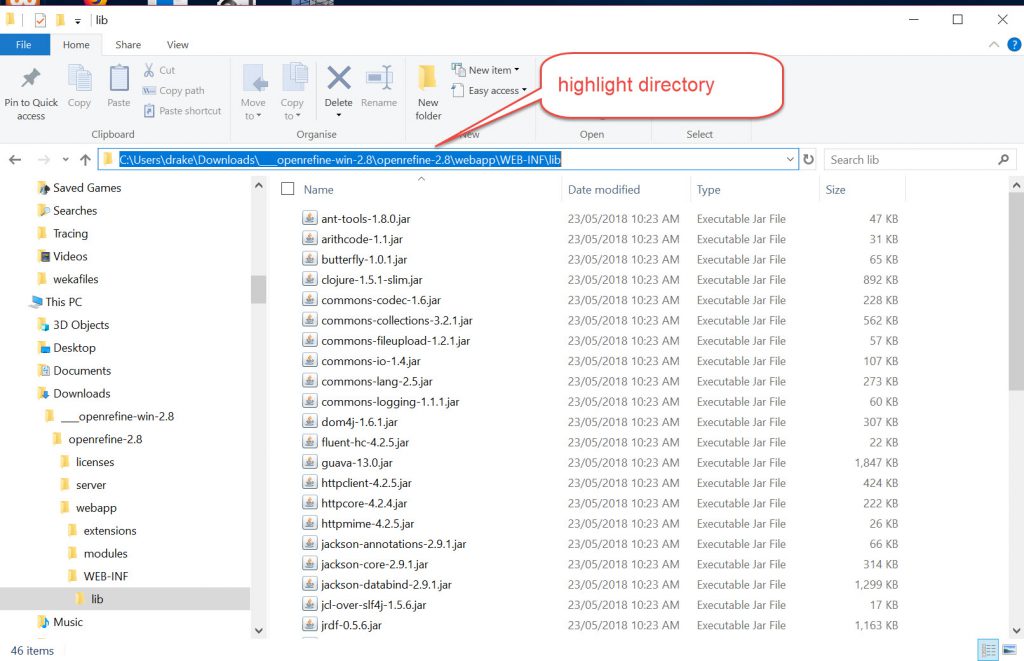
Task: Switch to the large icons view
Action: (1008, 650)
